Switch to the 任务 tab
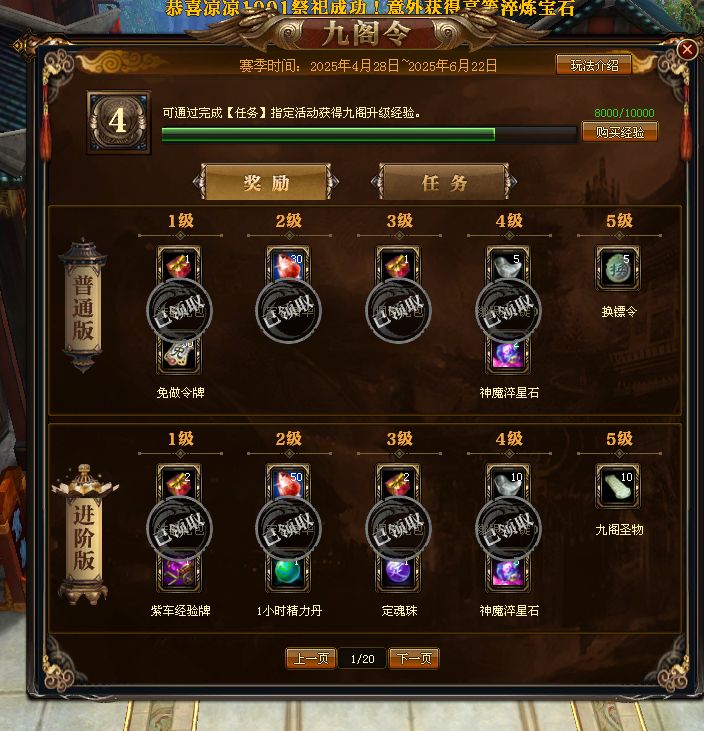This screenshot has width=704, height=731. pyautogui.click(x=444, y=182)
